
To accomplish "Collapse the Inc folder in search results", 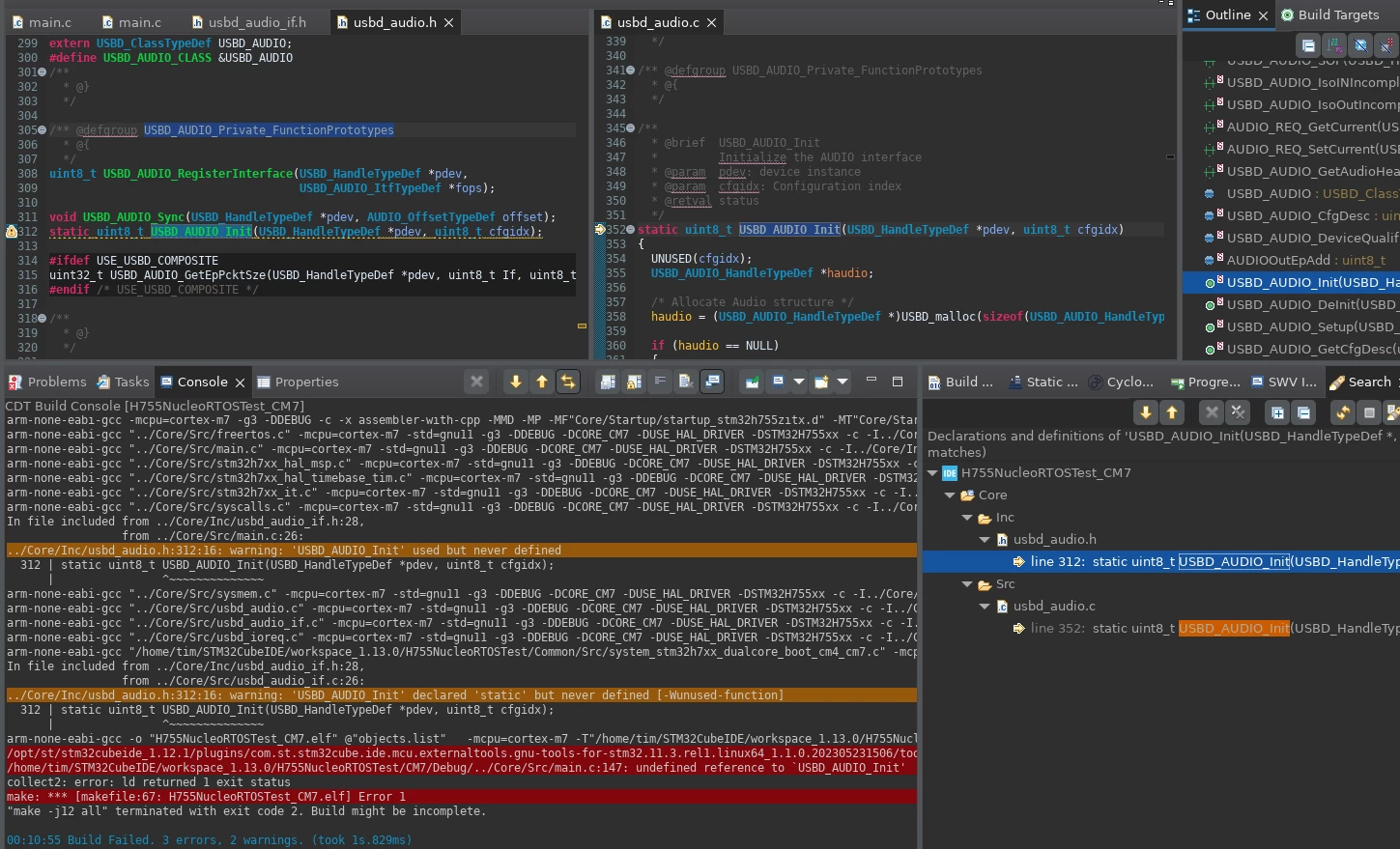I will (x=967, y=518).
